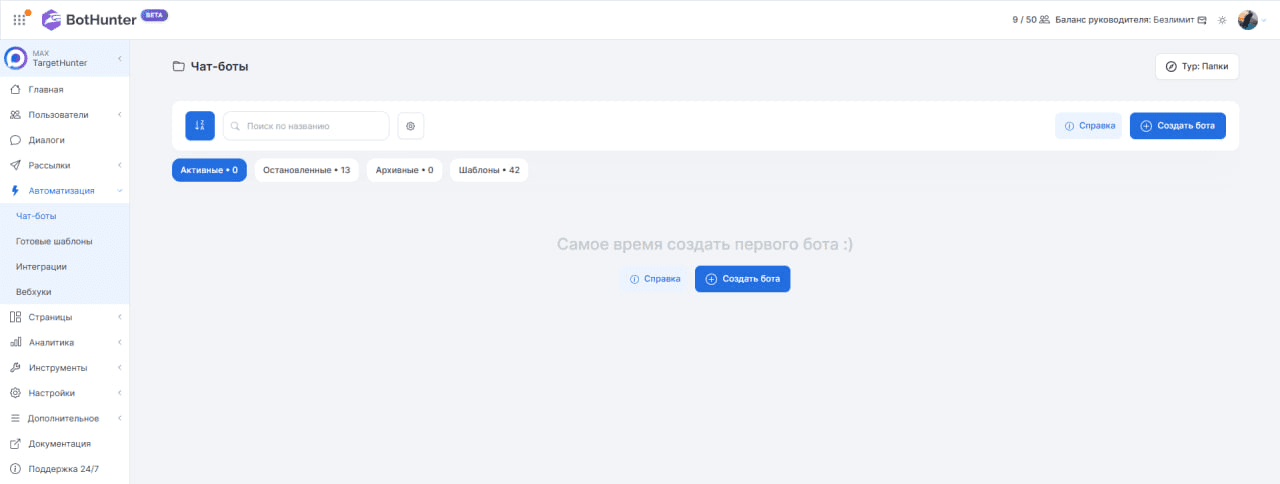Click the paper plane icon beside Рассылки
The height and width of the screenshot is (484, 1280).
[x=15, y=165]
